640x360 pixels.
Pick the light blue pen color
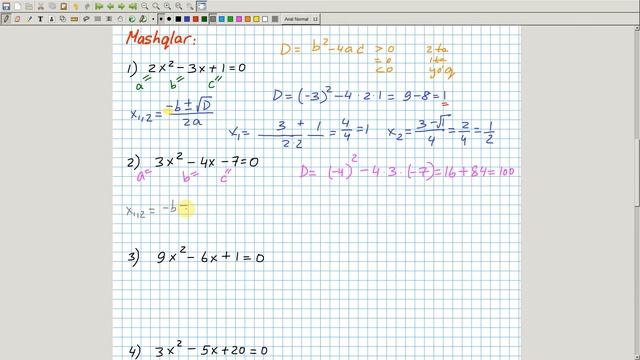coord(222,19)
